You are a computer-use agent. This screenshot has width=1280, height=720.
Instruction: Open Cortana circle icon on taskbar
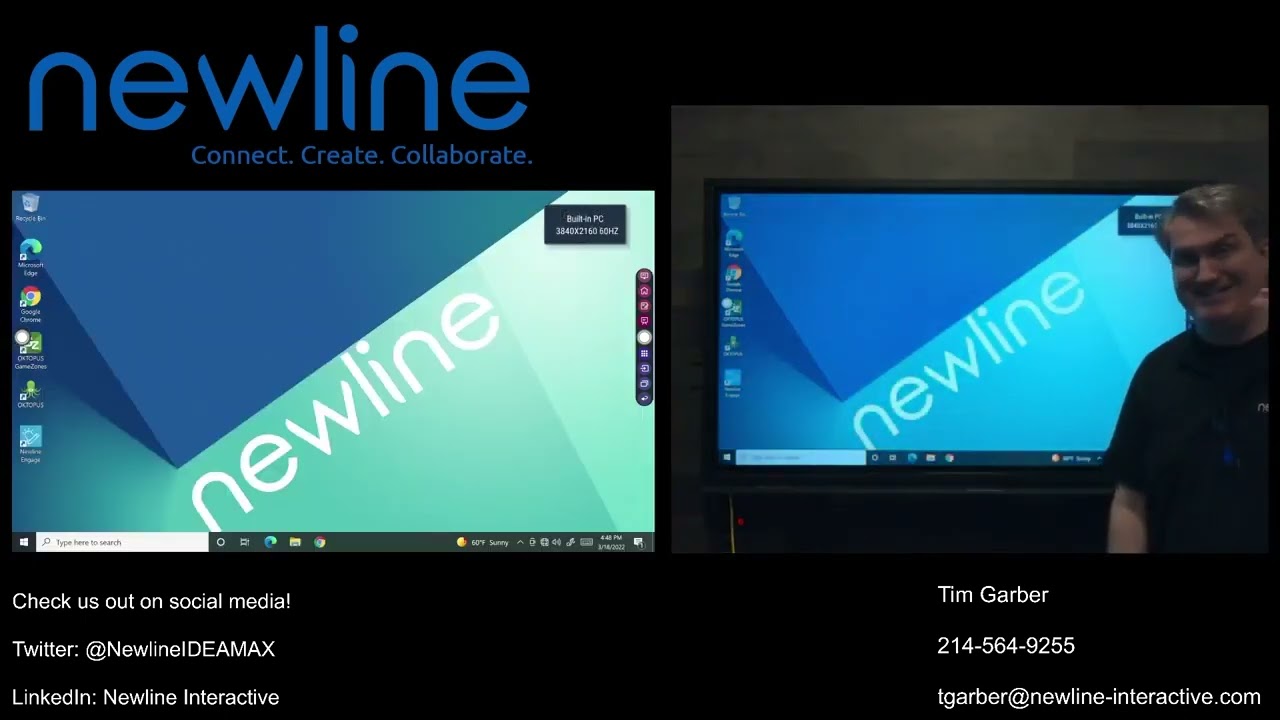tap(220, 542)
